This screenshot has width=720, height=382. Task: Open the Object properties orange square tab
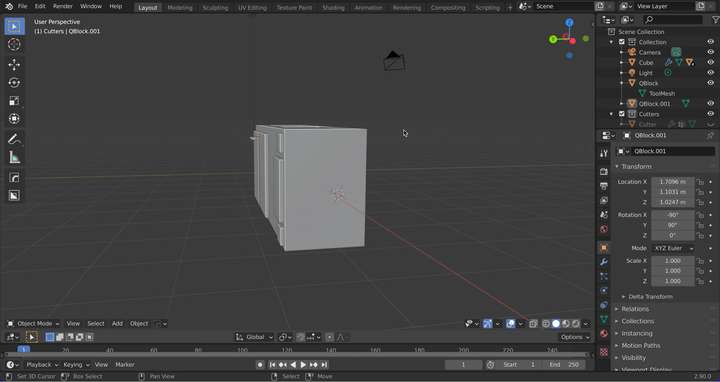[x=604, y=248]
